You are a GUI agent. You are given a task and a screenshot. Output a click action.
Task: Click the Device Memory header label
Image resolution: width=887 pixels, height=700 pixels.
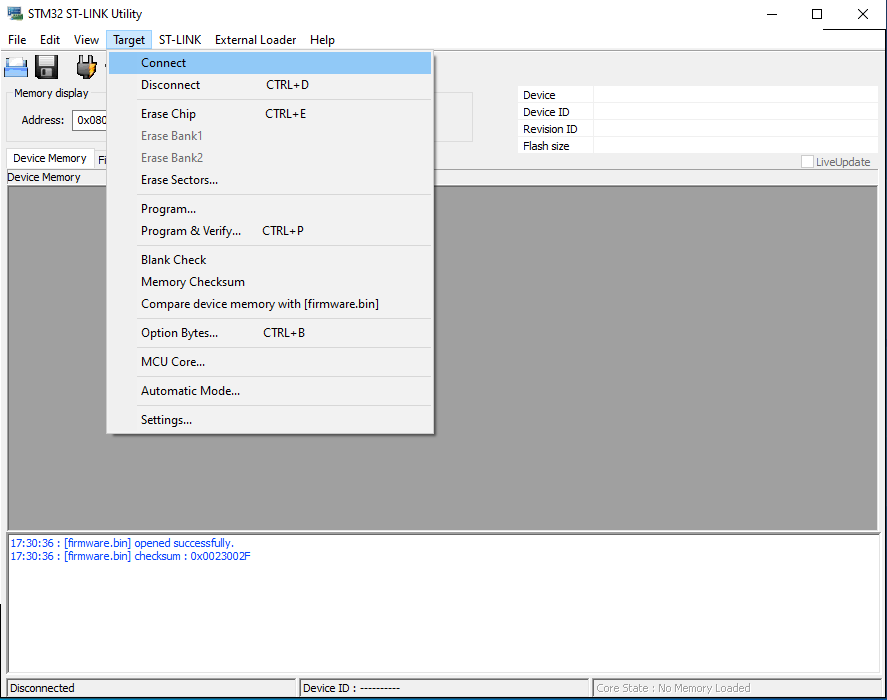[x=44, y=177]
